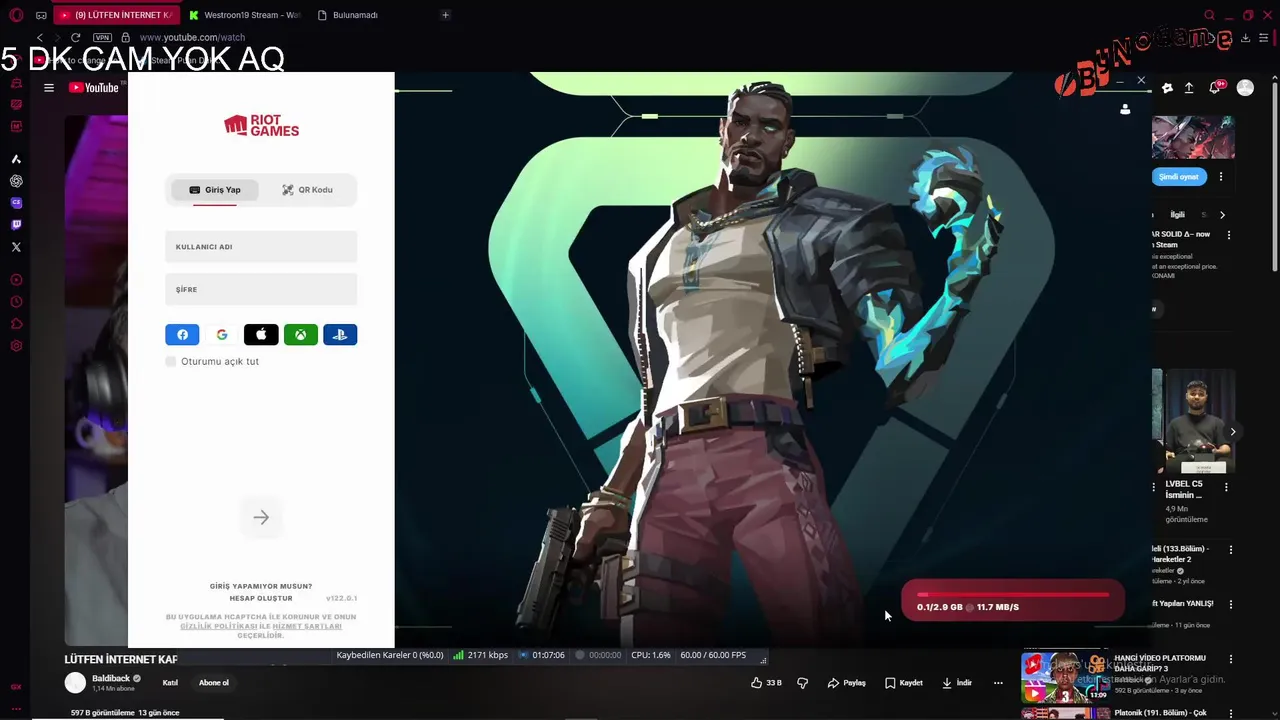The height and width of the screenshot is (720, 1280).
Task: Like the video (33 B)
Action: pyautogui.click(x=766, y=683)
